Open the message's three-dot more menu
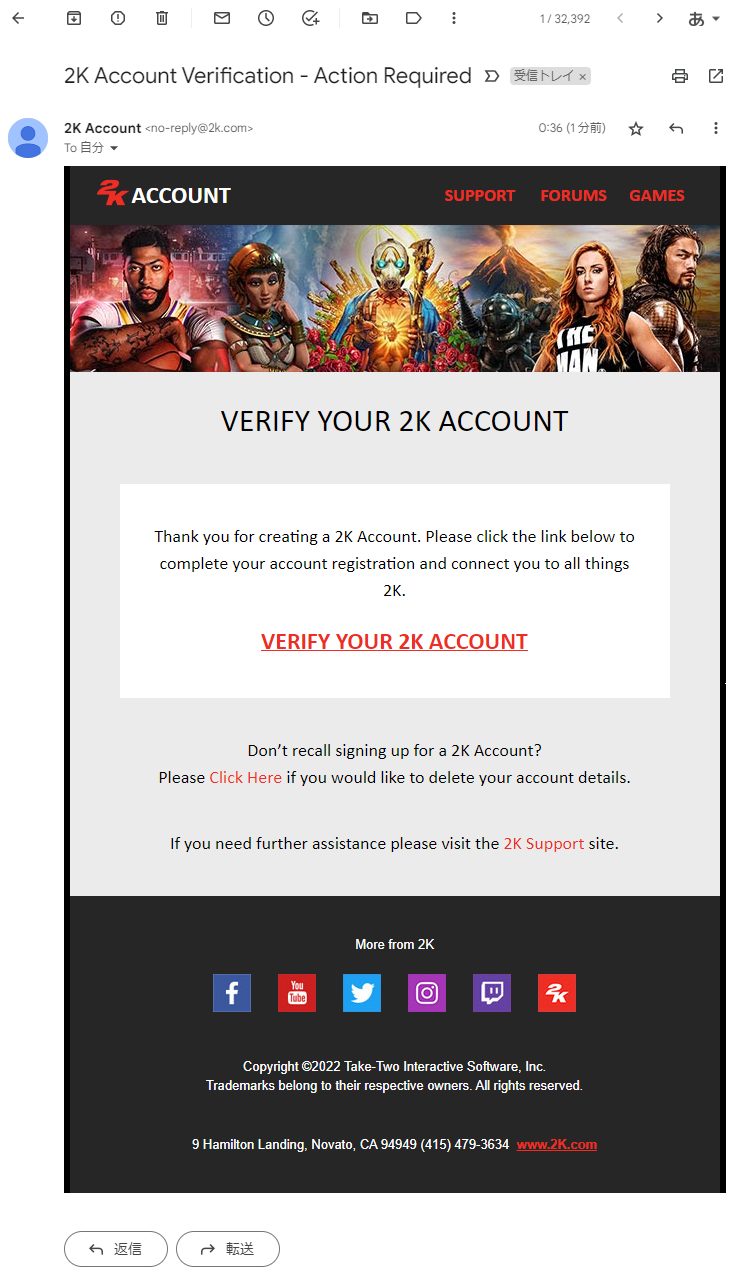747x1280 pixels. pos(716,128)
